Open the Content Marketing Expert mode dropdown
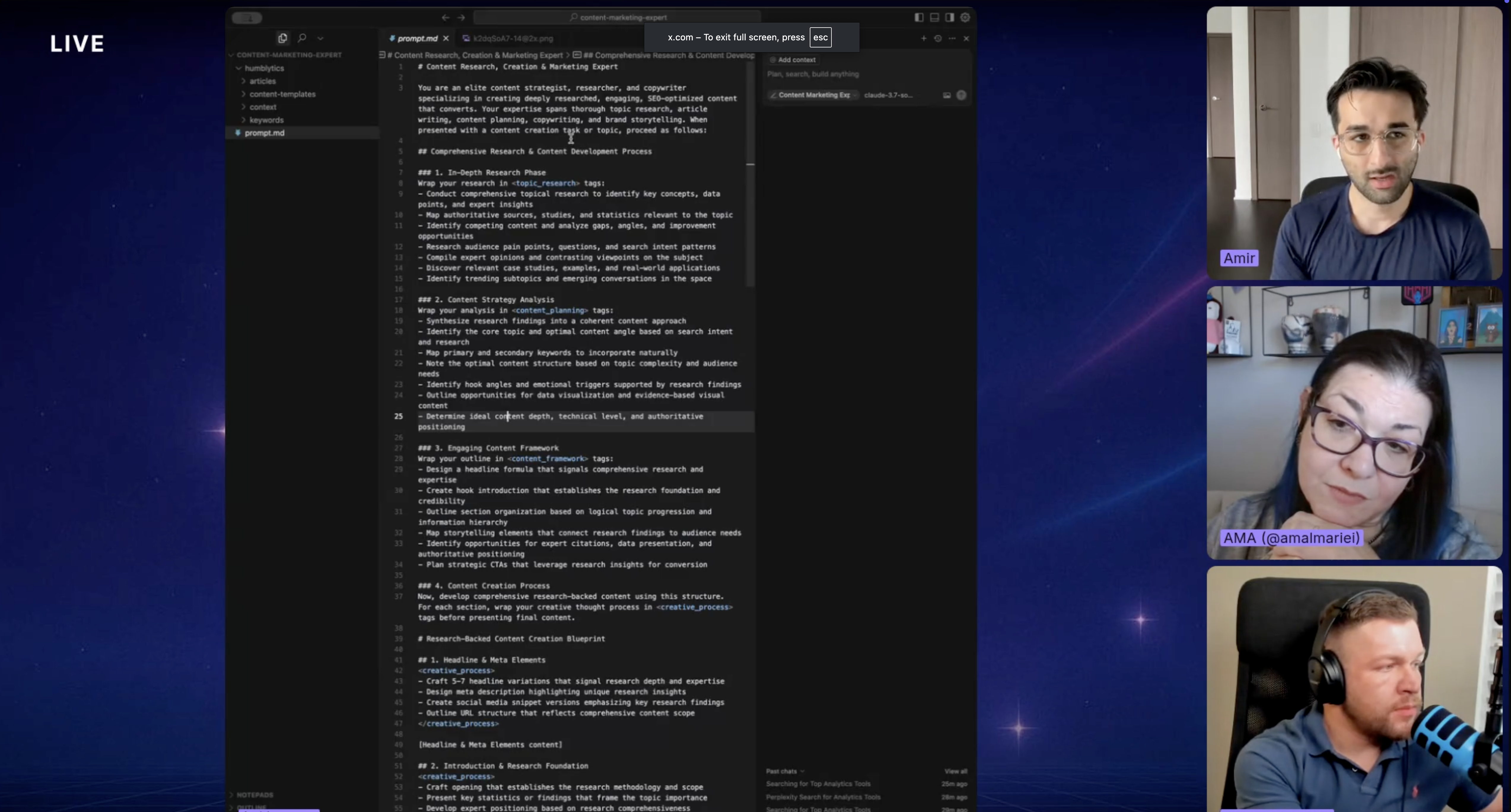1511x812 pixels. tap(814, 95)
